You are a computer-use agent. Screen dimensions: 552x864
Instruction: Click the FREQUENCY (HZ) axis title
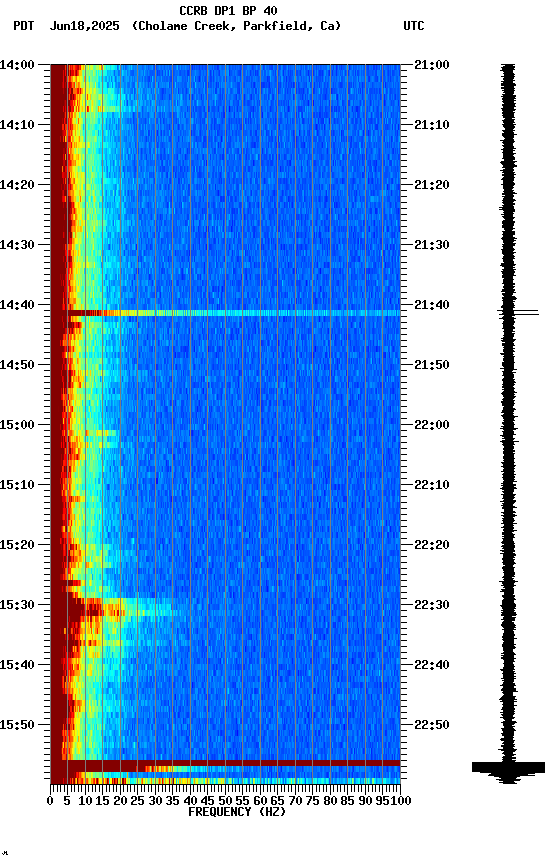[237, 812]
